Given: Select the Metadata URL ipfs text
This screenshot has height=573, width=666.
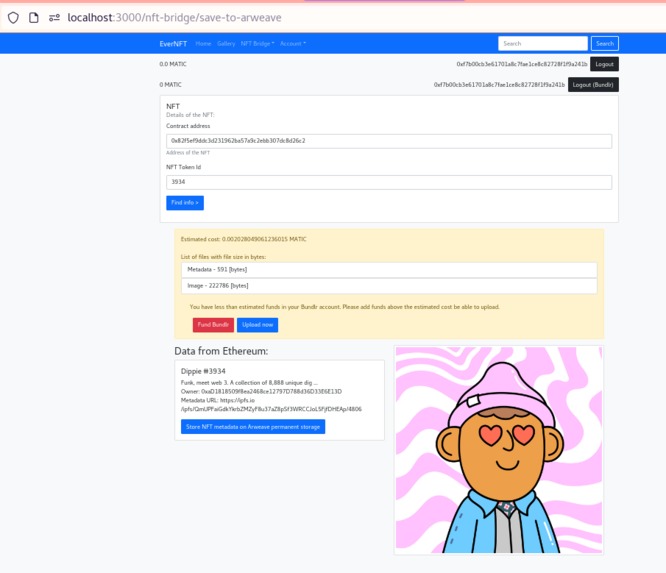Looking at the screenshot, I should (x=271, y=405).
